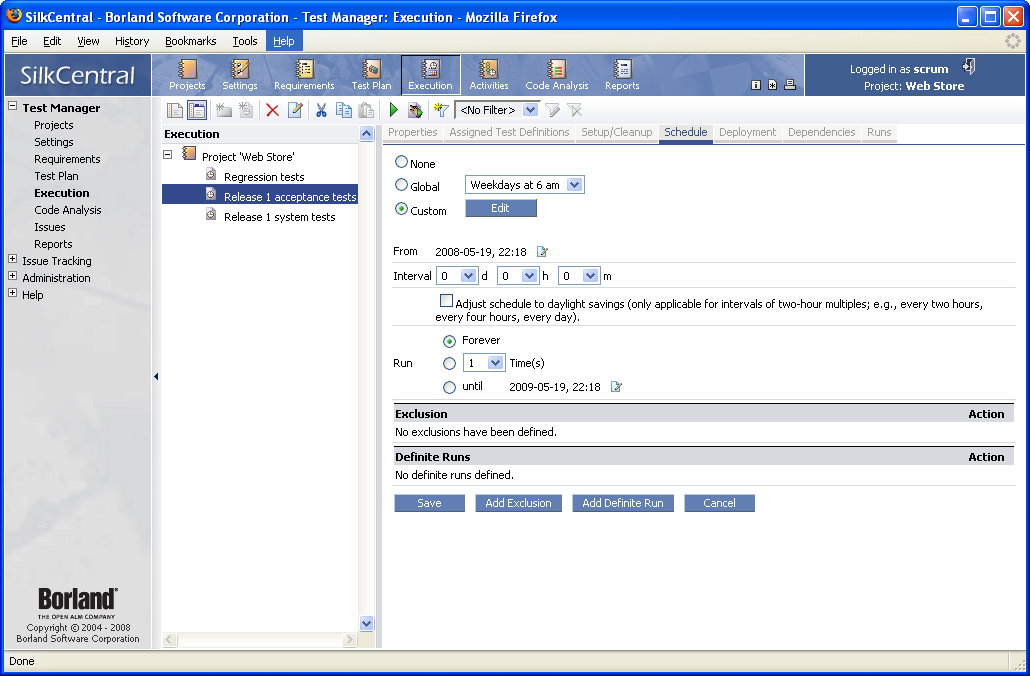Viewport: 1030px width, 676px height.
Task: Collapse the Test Manager sidebar section
Action: coord(12,106)
